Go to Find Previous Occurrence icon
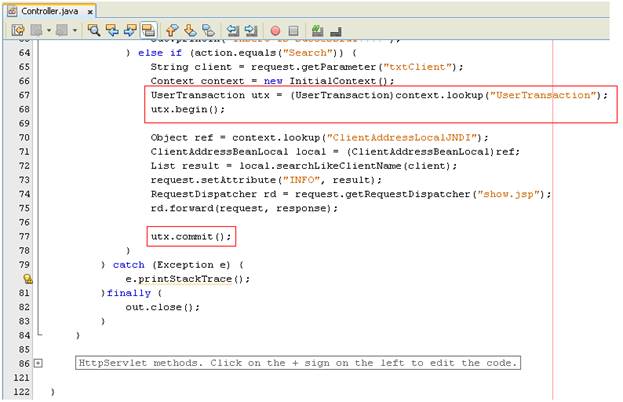This screenshot has width=623, height=402. [112, 30]
